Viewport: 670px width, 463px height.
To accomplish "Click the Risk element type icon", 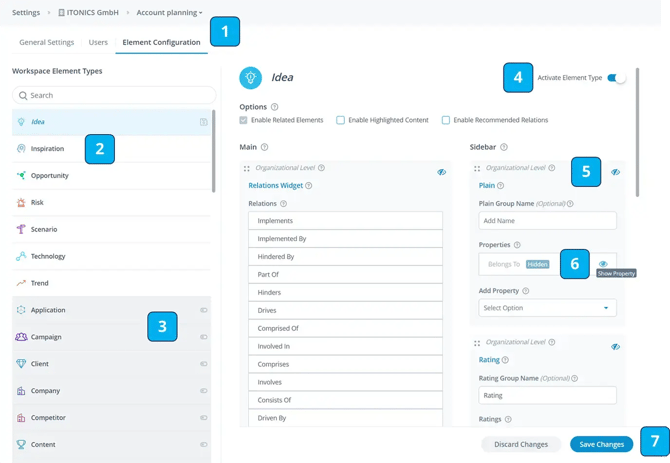I will pyautogui.click(x=21, y=203).
